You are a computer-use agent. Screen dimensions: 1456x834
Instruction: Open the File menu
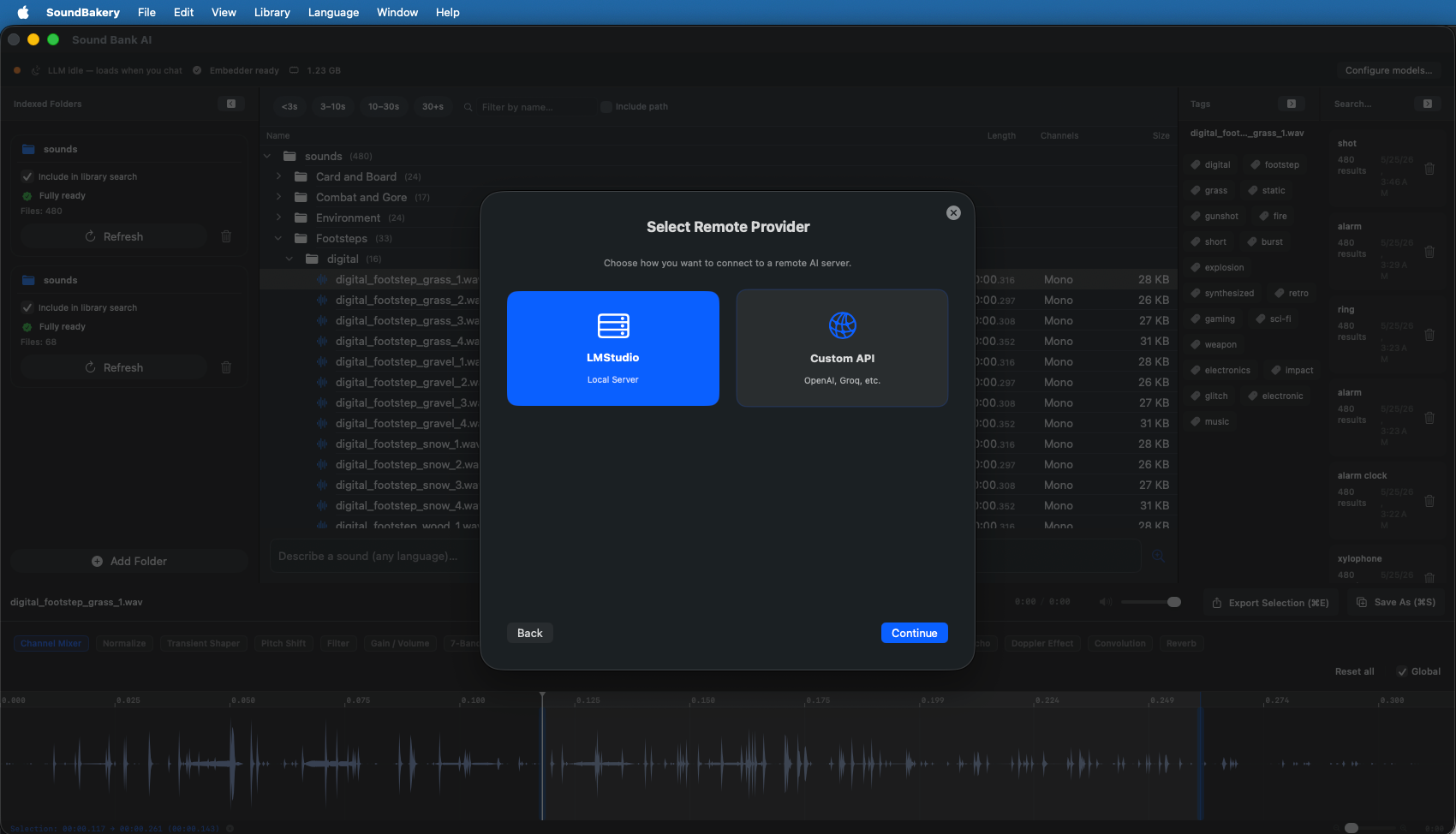(x=146, y=12)
